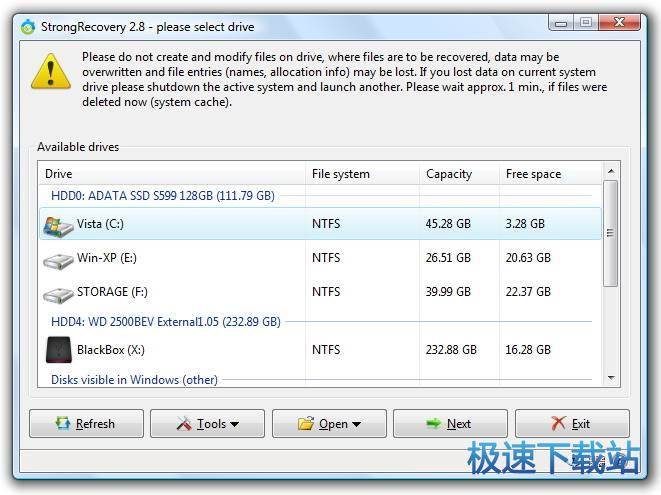The width and height of the screenshot is (661, 495).
Task: Click the Vista (C:) Windows drive icon
Action: (x=59, y=225)
